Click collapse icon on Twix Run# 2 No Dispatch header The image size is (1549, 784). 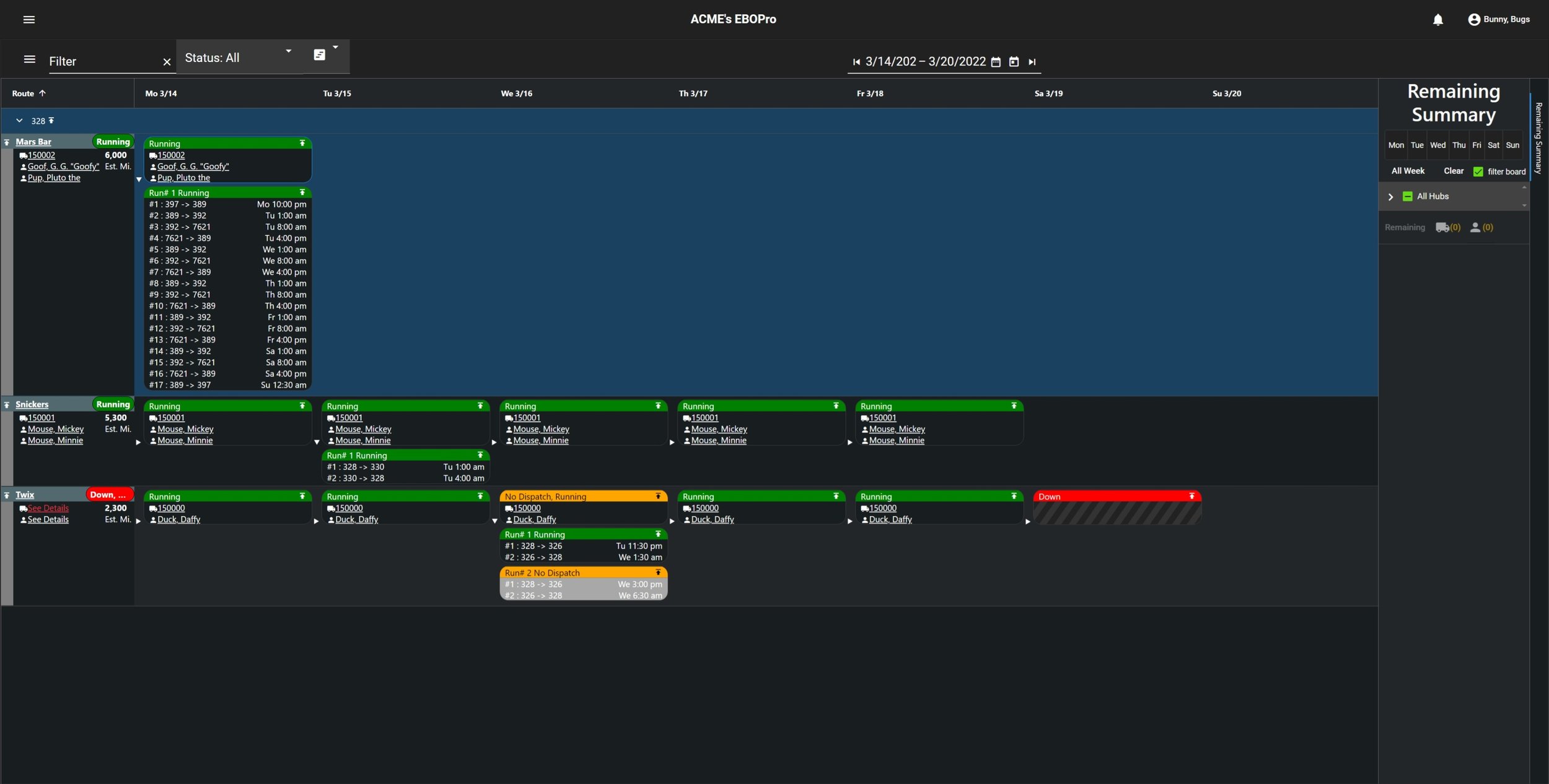(x=658, y=573)
